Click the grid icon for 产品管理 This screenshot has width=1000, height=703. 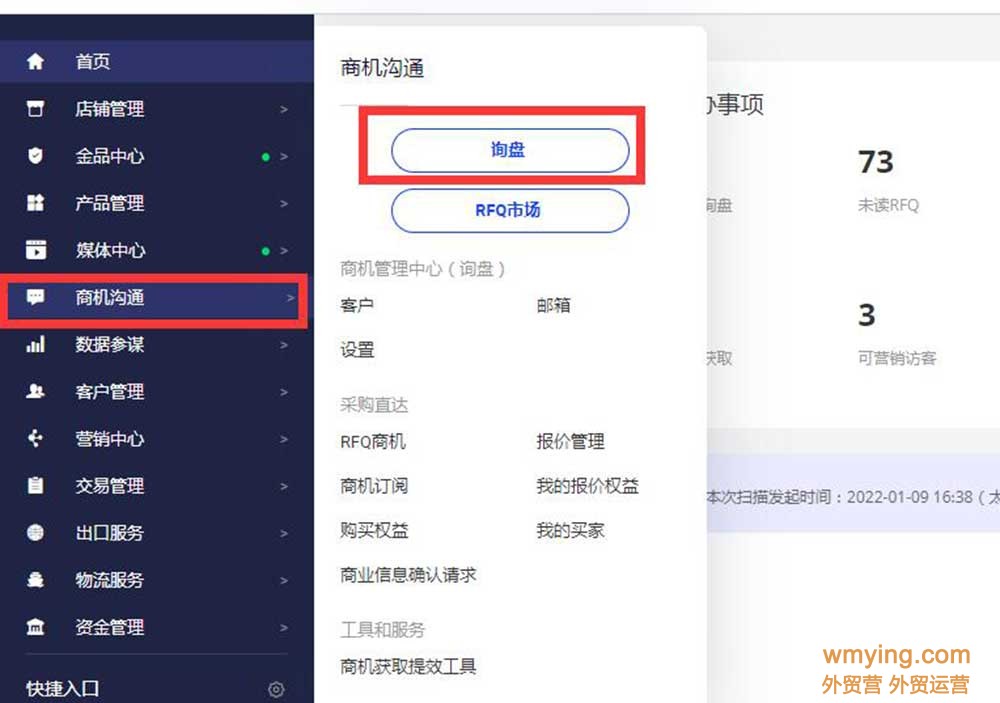coord(35,203)
